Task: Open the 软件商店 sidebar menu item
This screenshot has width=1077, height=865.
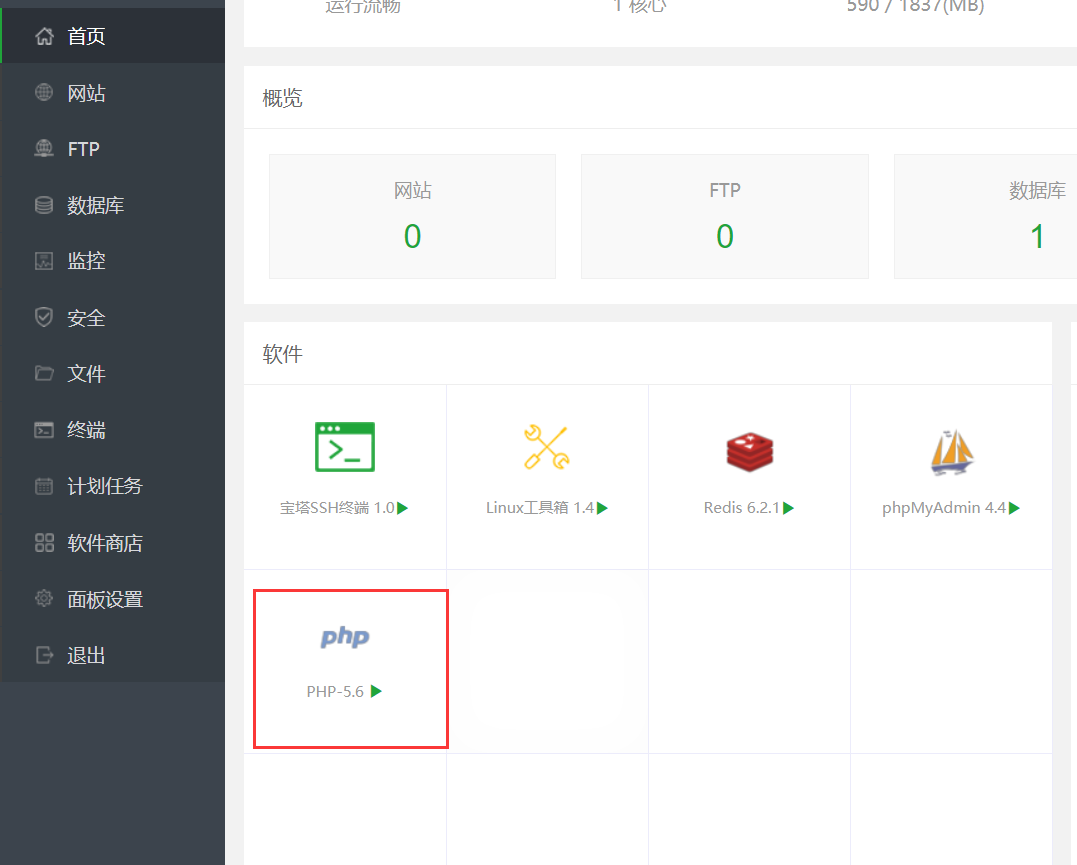Action: tap(113, 543)
